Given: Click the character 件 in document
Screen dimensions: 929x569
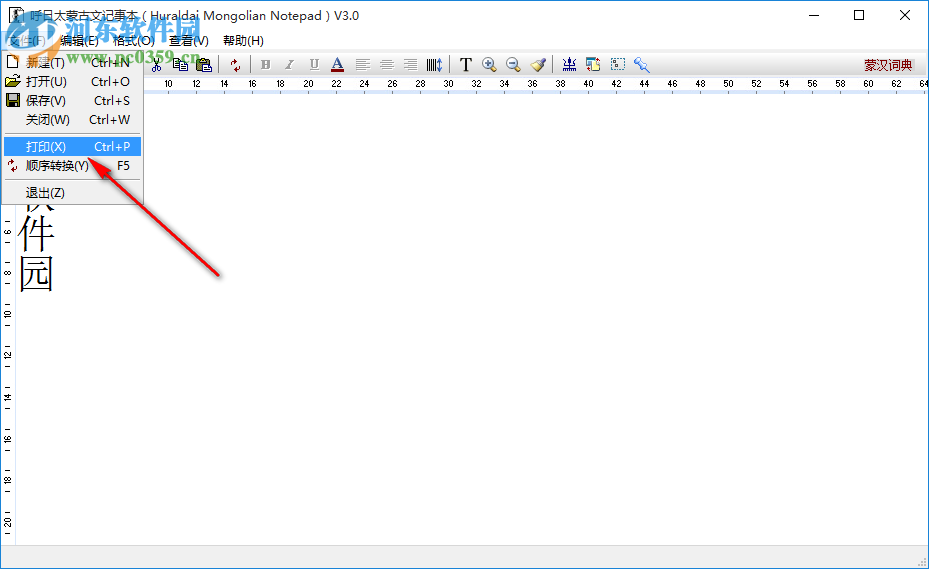Looking at the screenshot, I should pyautogui.click(x=36, y=233).
